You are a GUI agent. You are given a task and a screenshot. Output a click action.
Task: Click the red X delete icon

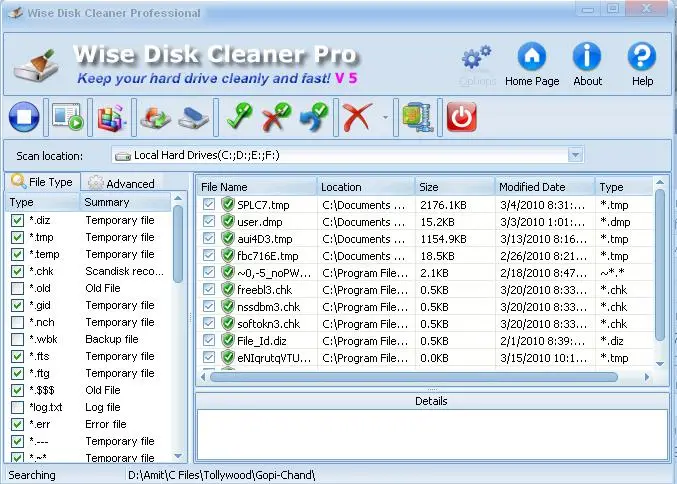click(x=357, y=117)
